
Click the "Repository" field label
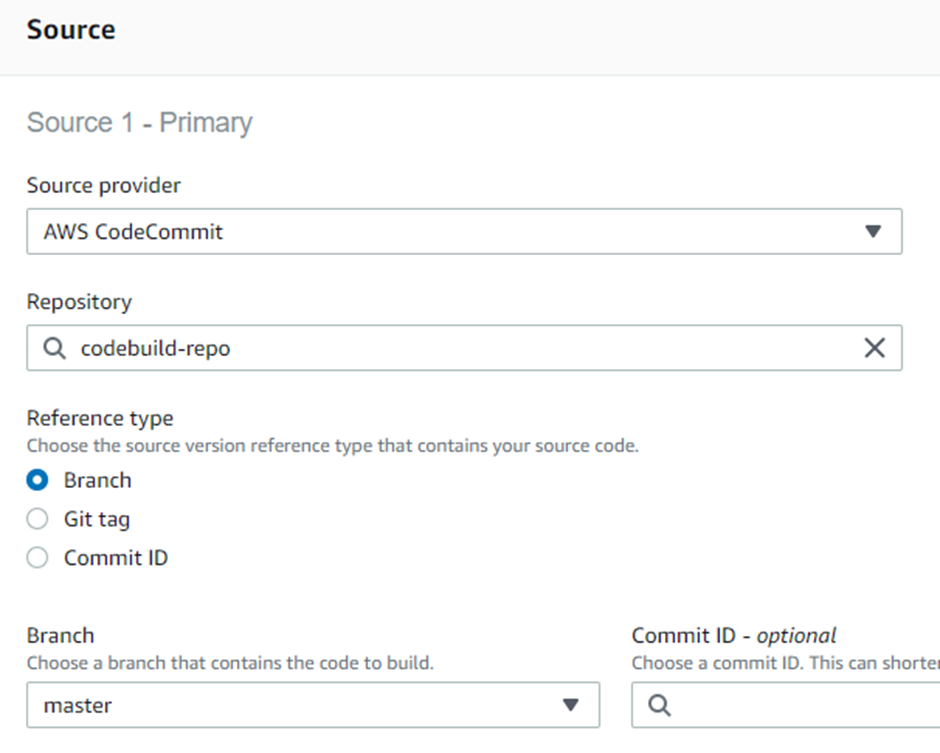79,301
